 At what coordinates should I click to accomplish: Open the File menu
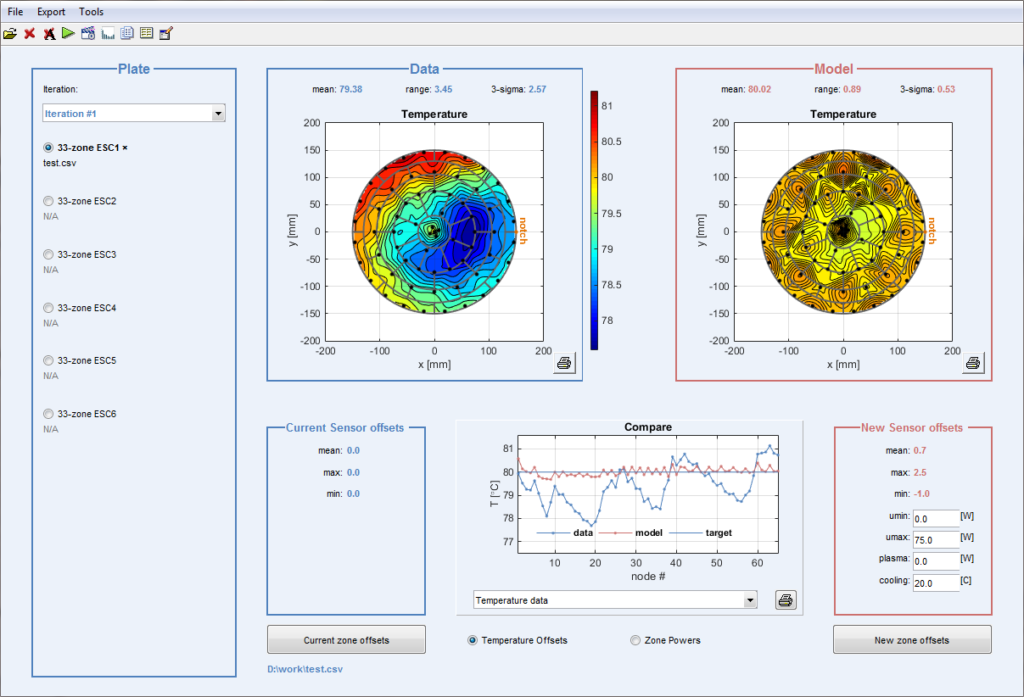click(15, 12)
